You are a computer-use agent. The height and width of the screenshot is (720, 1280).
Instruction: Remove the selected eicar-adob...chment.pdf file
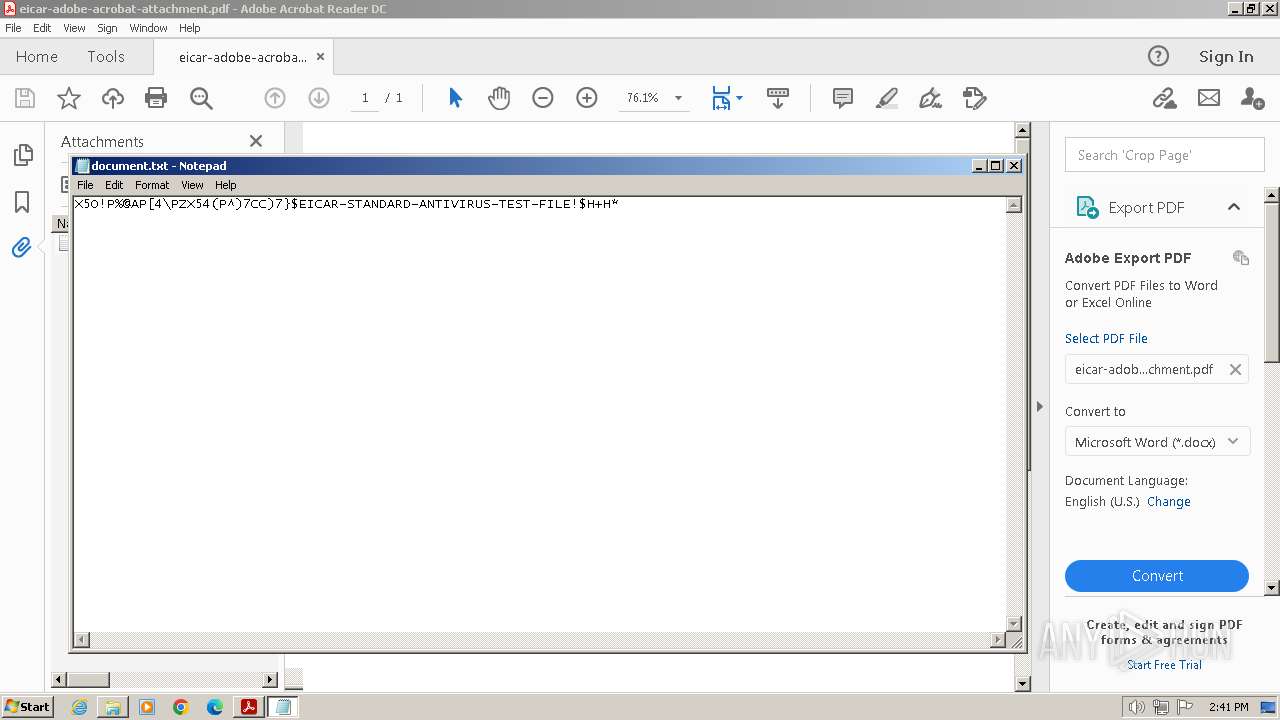click(1235, 369)
